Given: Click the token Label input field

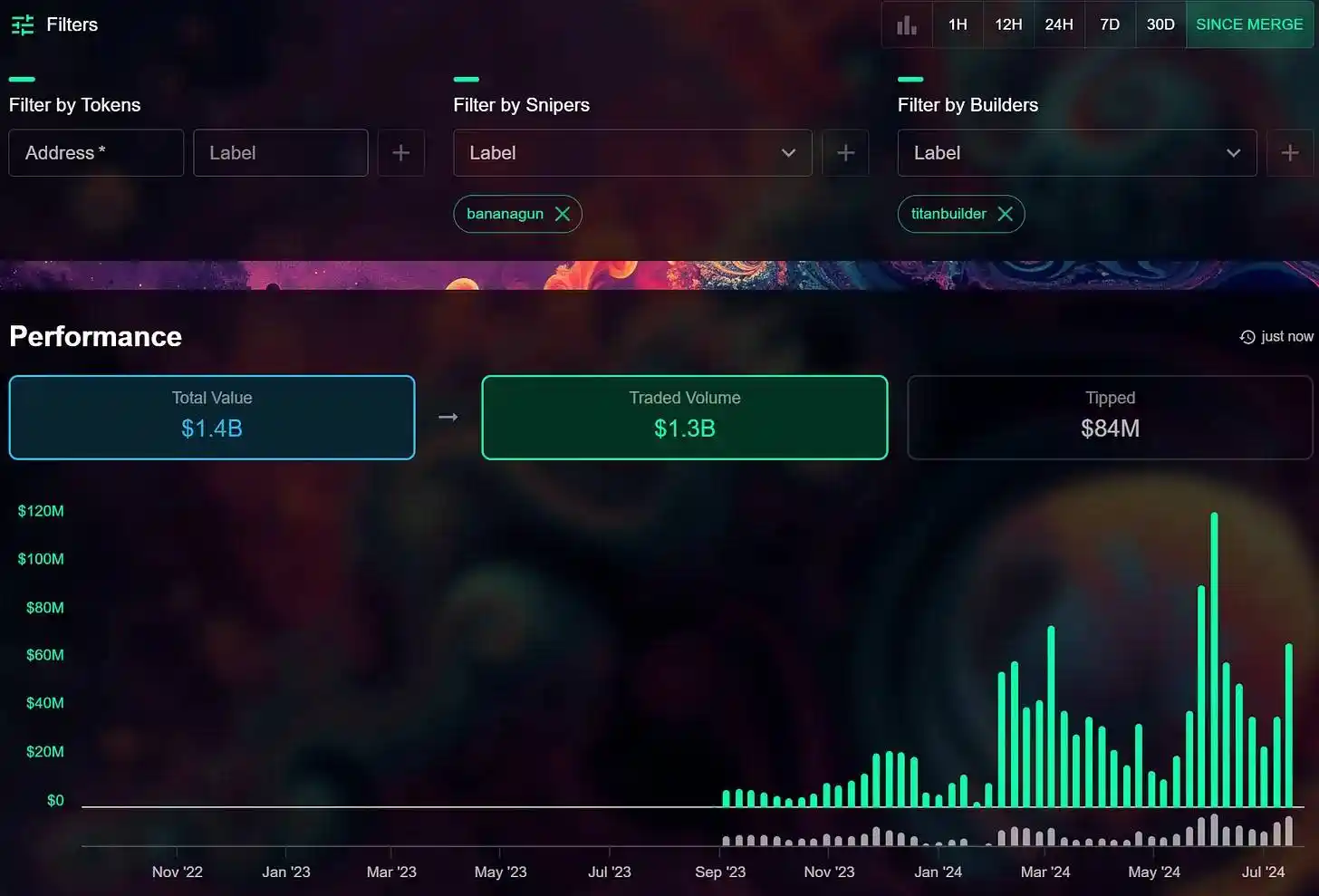Looking at the screenshot, I should [280, 153].
